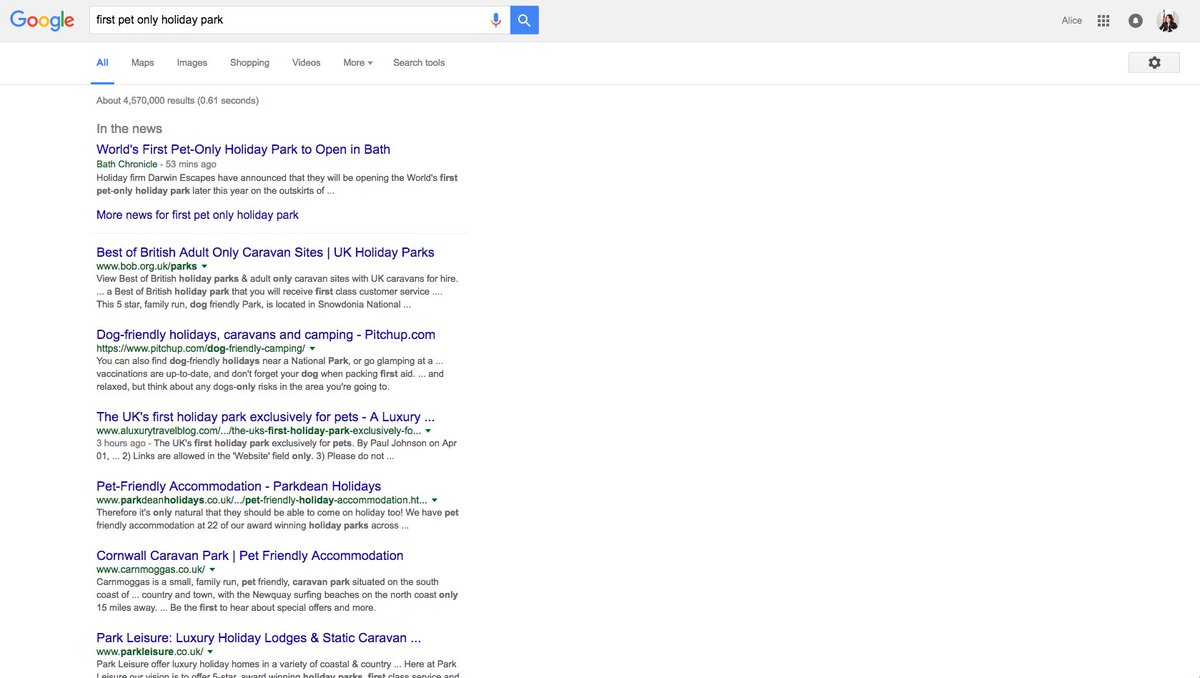Click the Bath Chronicle source text
Viewport: 1200px width, 678px height.
coord(127,164)
